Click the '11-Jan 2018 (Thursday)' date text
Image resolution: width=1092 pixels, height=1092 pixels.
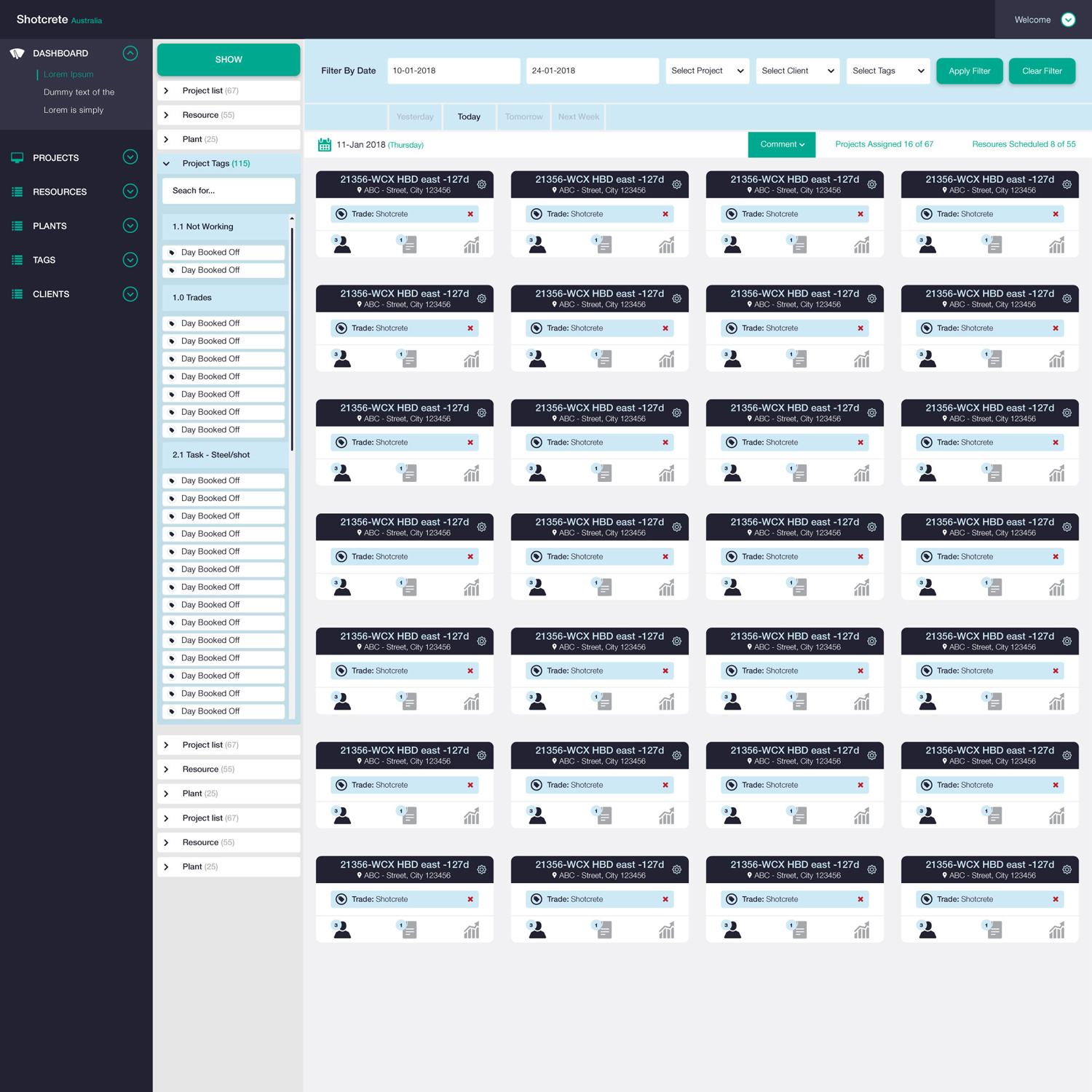(380, 145)
